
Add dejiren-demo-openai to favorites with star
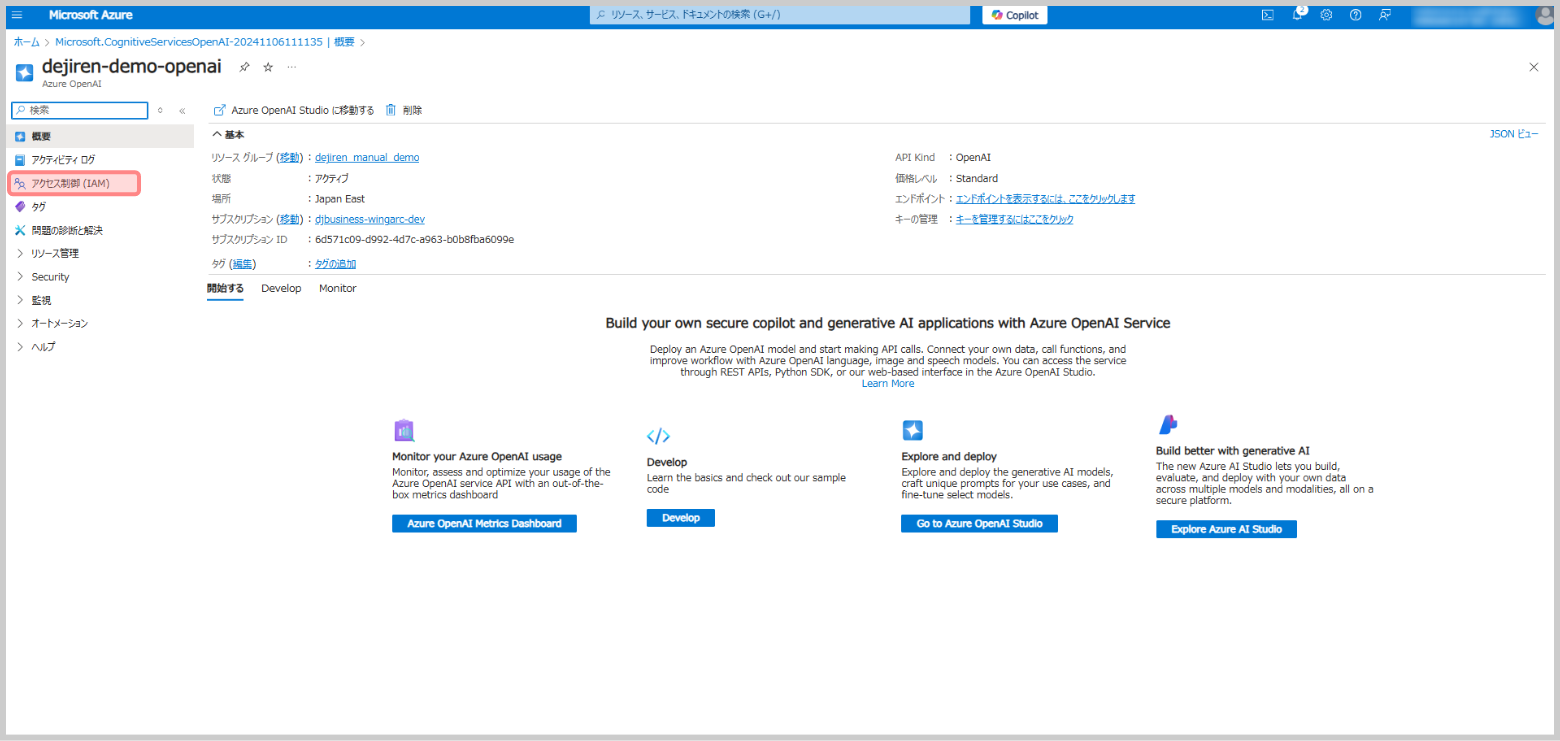(x=268, y=67)
